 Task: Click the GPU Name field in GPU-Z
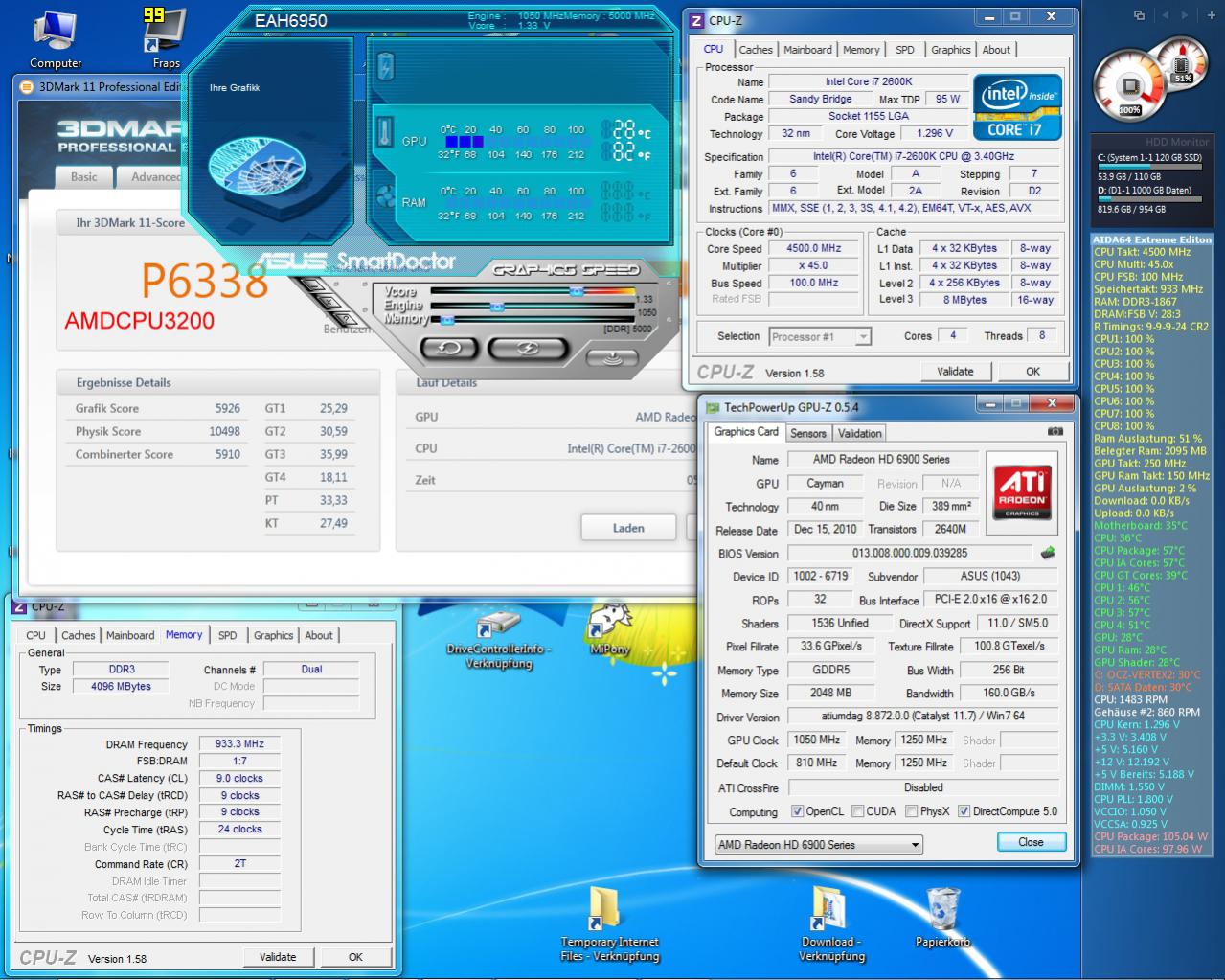pos(882,460)
